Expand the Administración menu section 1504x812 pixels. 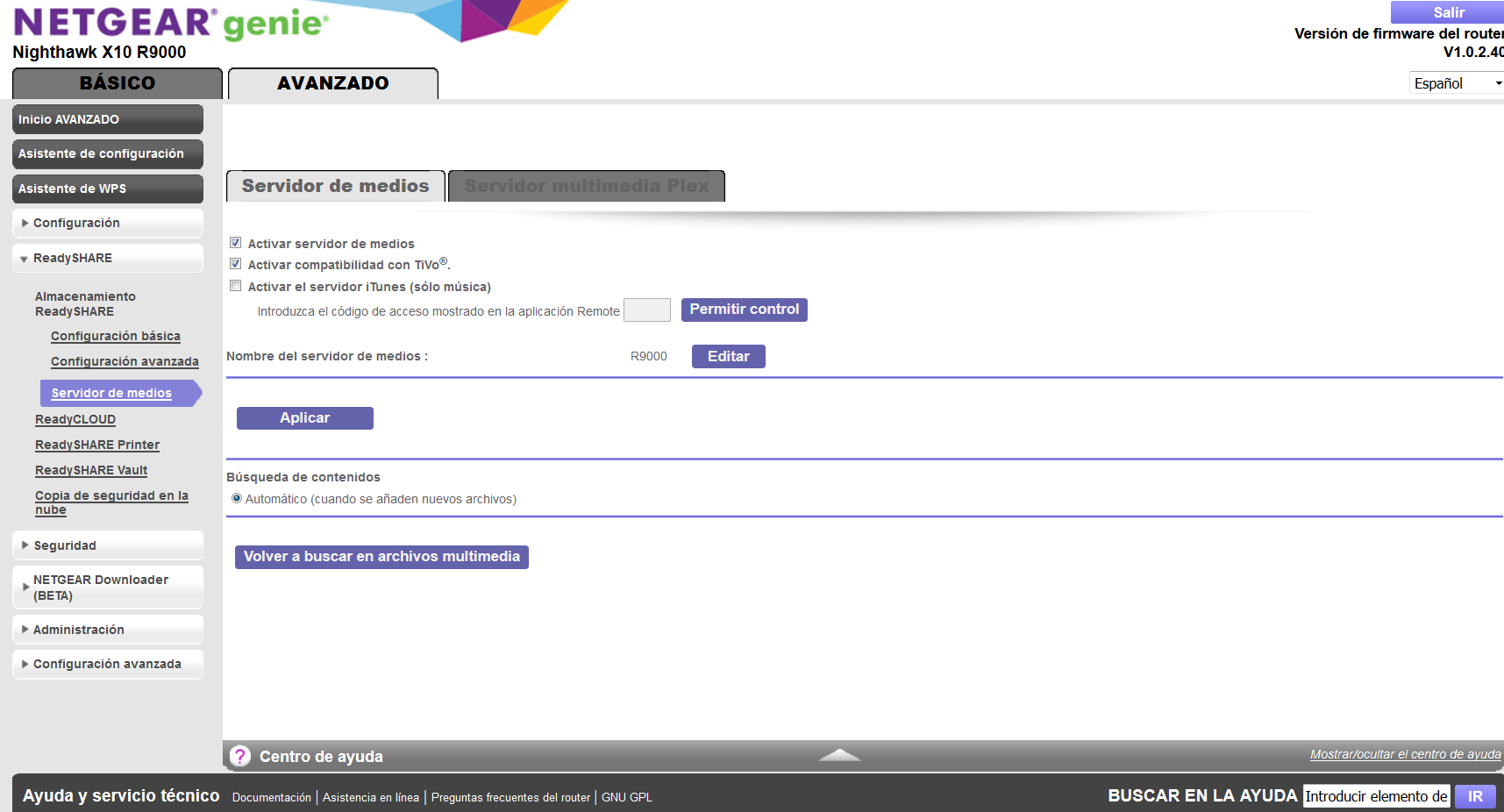pyautogui.click(x=108, y=630)
